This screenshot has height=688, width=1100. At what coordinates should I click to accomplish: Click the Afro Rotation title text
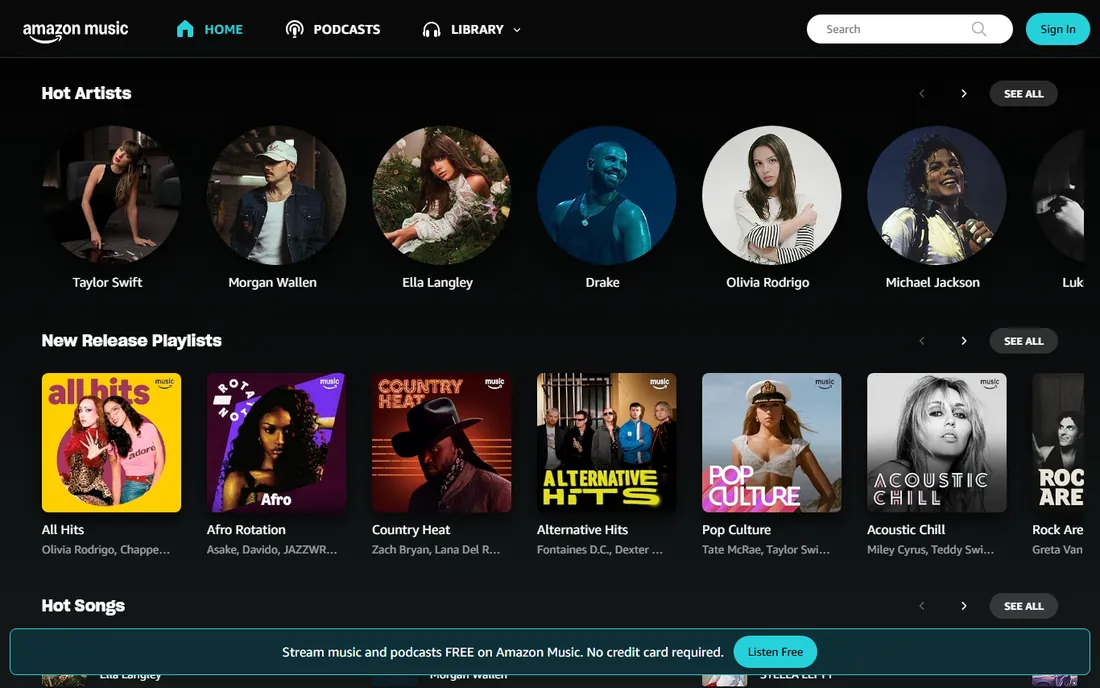pyautogui.click(x=246, y=530)
